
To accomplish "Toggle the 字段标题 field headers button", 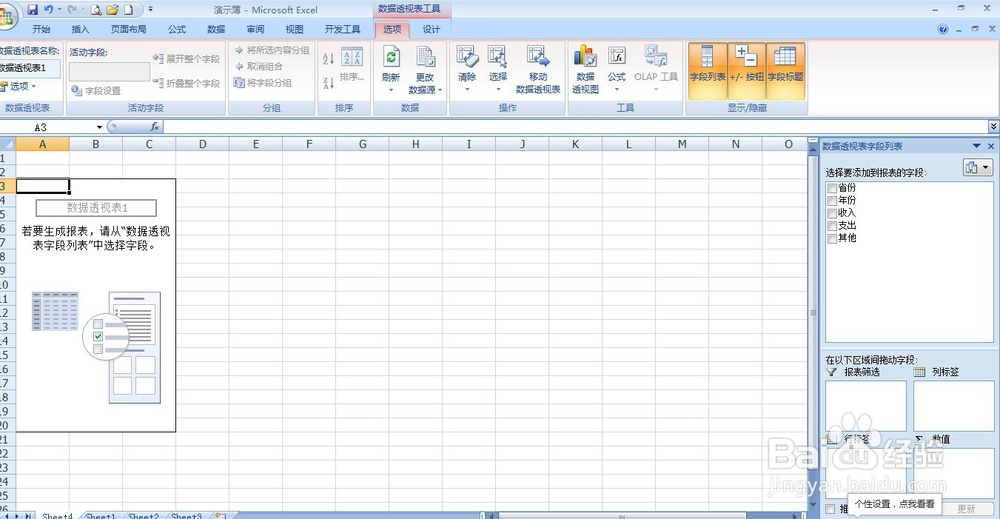I will pos(786,71).
